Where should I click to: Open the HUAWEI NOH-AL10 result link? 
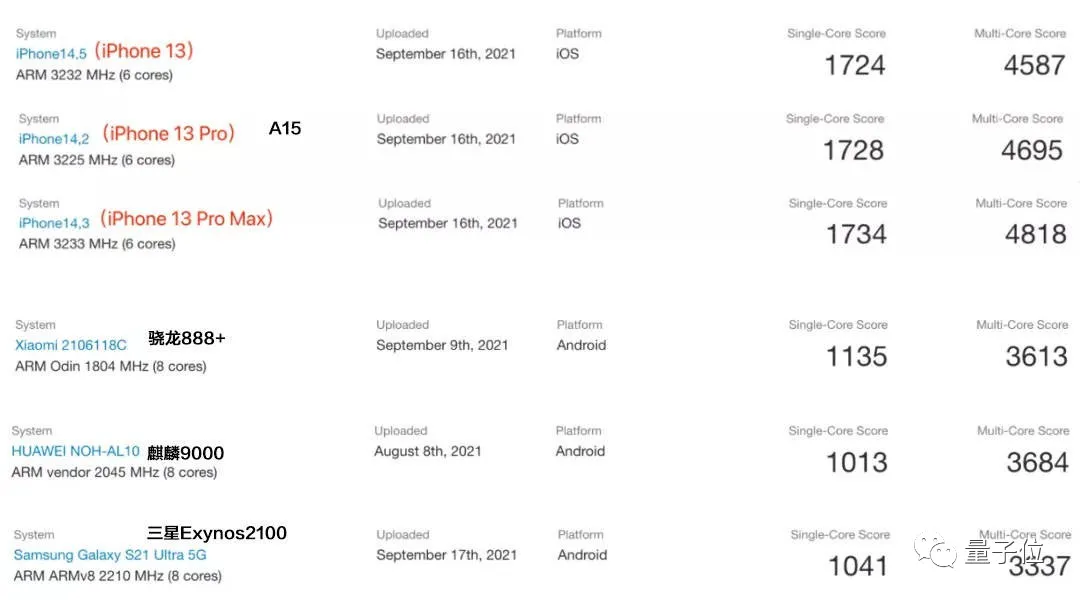pyautogui.click(x=76, y=451)
